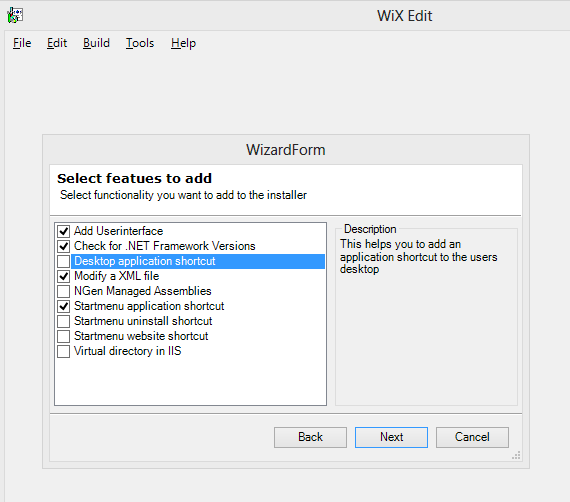This screenshot has width=570, height=502.
Task: Uncheck Check for .NET Framework Versions checkbox
Action: pos(64,246)
